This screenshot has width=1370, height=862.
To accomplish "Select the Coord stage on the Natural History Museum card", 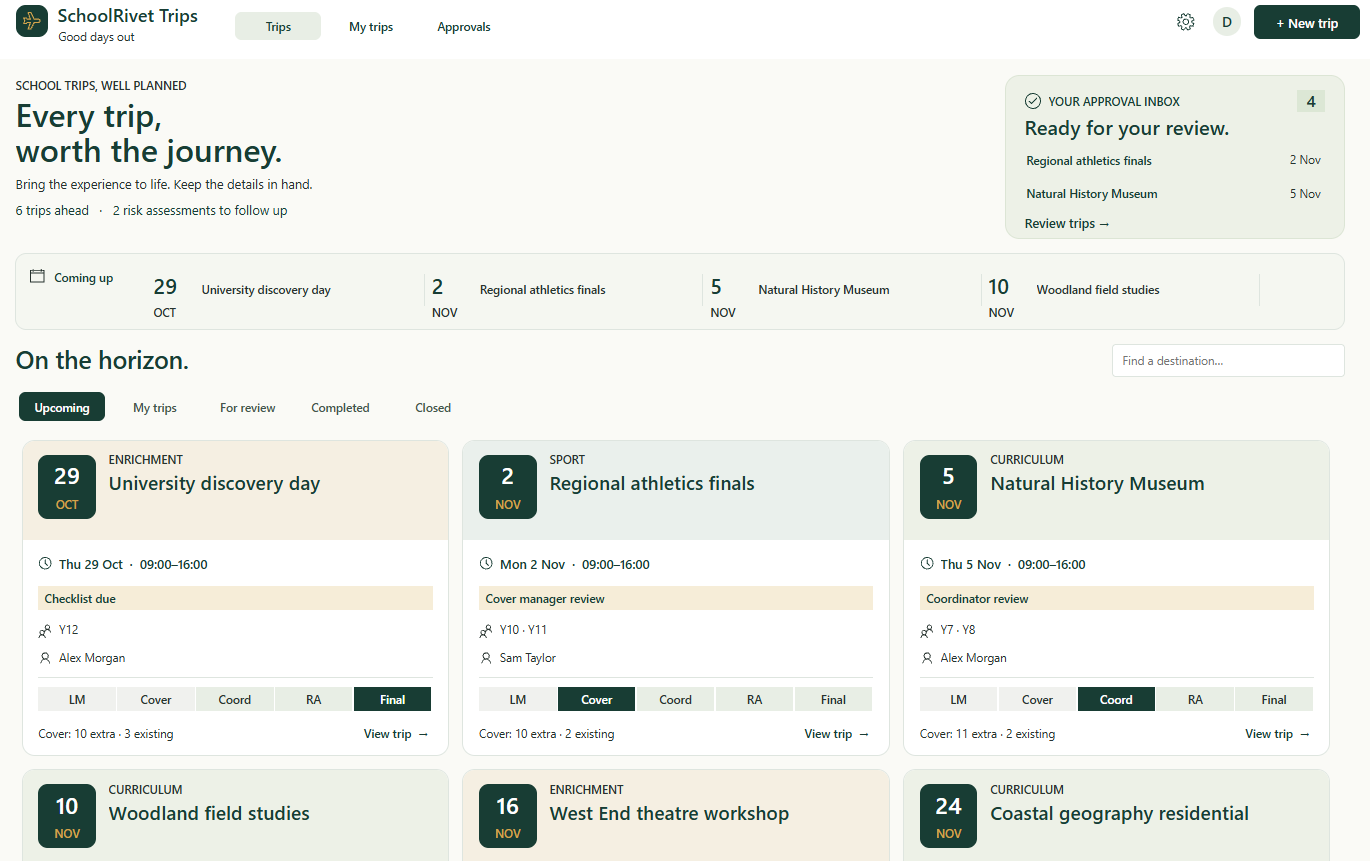I will pyautogui.click(x=1116, y=699).
